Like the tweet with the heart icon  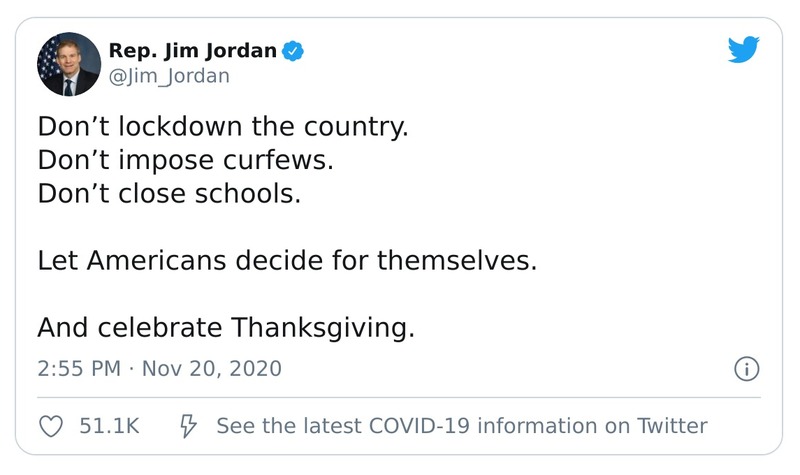pos(51,426)
